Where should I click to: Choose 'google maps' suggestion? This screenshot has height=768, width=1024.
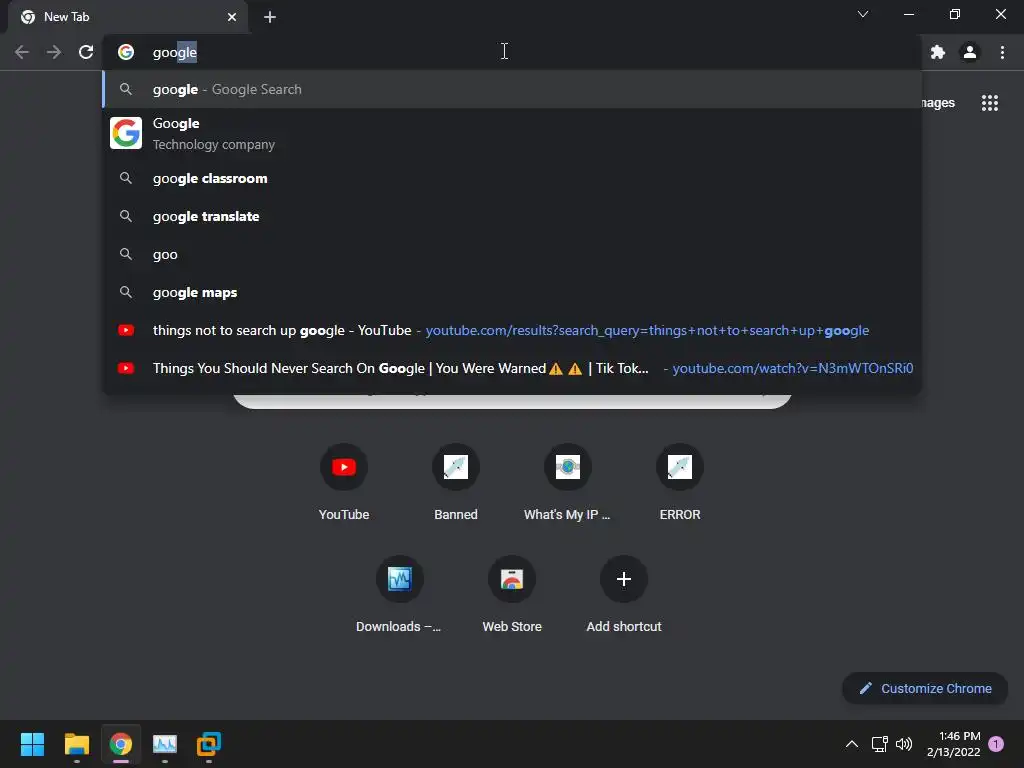[x=512, y=292]
